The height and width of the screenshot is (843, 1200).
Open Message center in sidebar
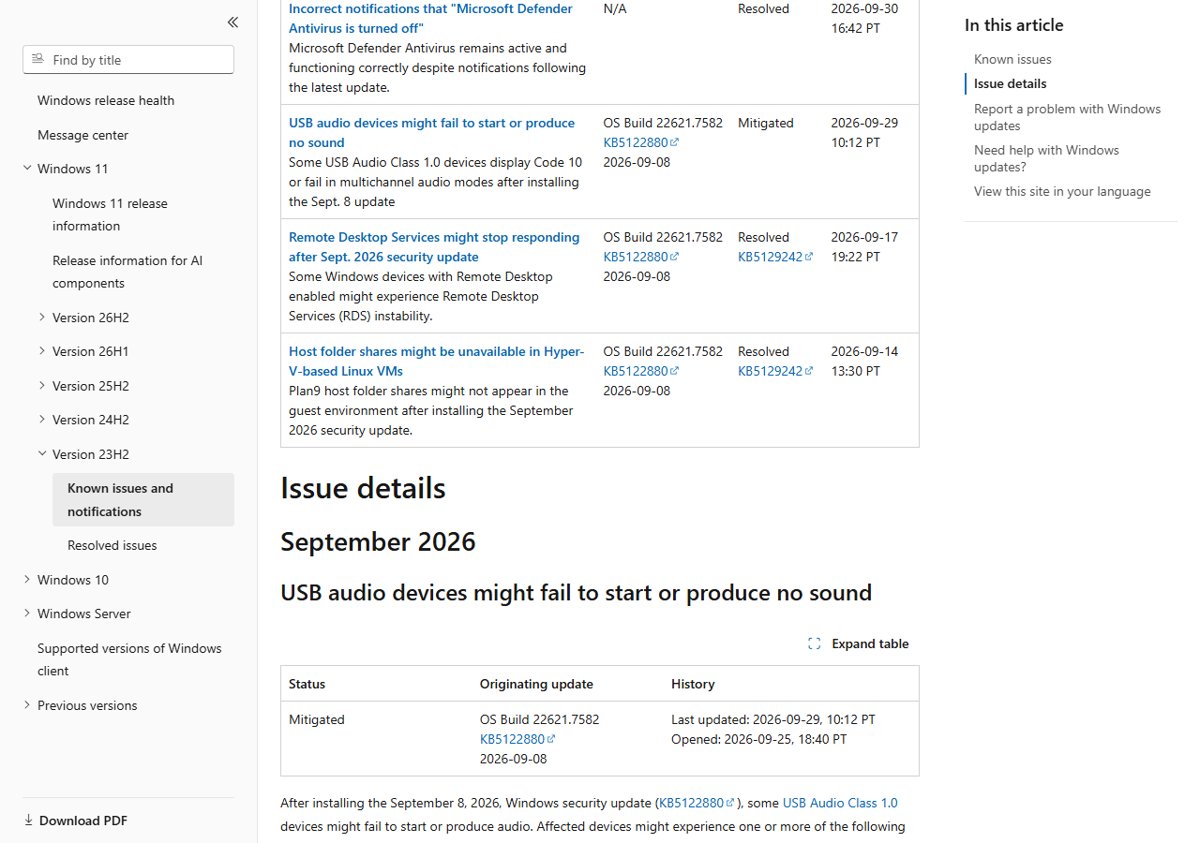click(x=83, y=135)
